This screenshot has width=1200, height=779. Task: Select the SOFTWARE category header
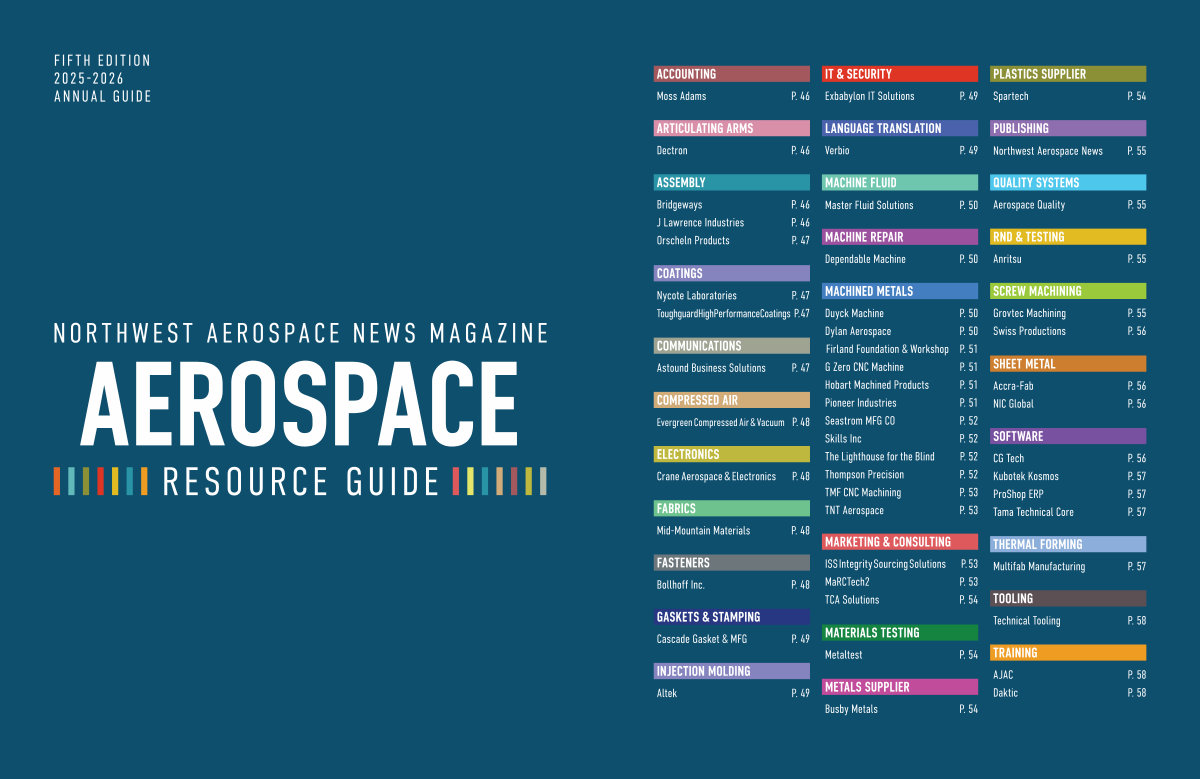(1067, 437)
